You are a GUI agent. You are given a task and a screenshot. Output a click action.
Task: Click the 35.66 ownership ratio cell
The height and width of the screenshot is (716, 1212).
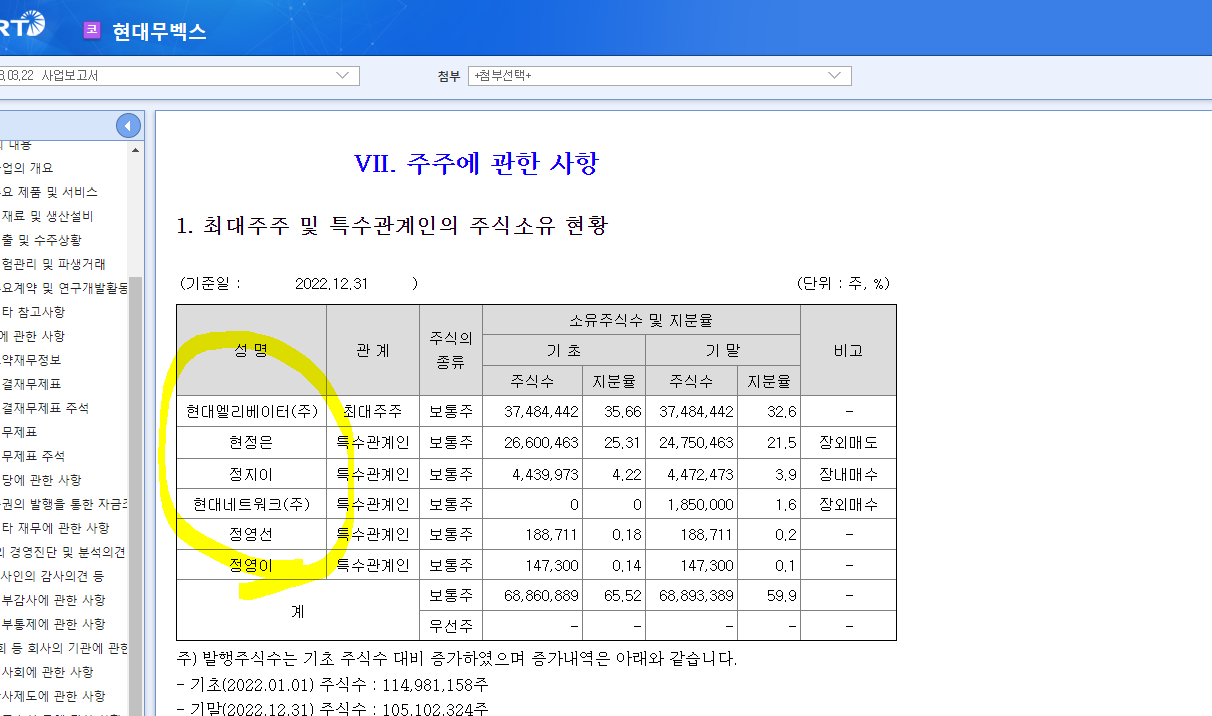(x=614, y=412)
